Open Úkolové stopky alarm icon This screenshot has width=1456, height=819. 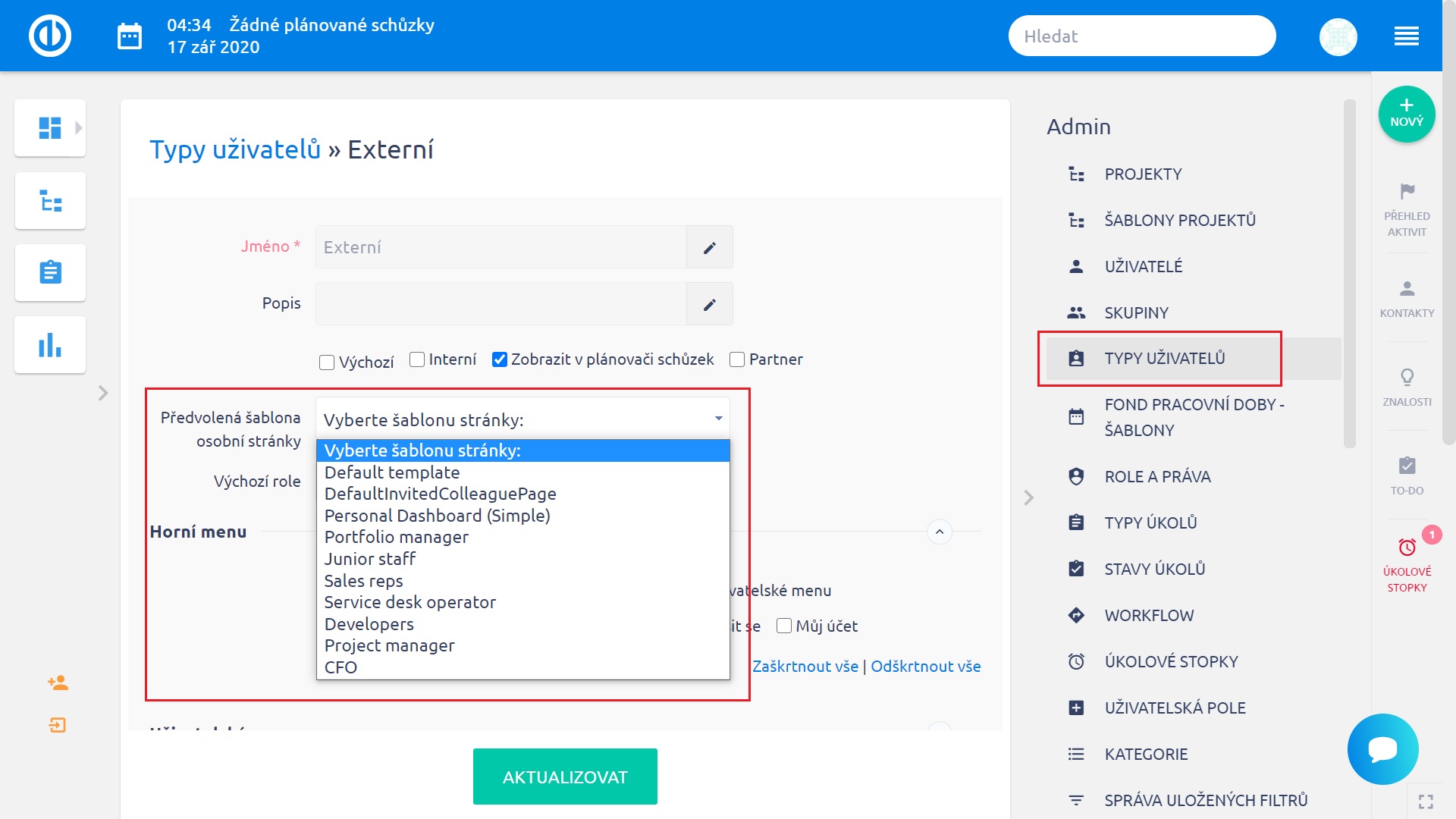[x=1407, y=548]
